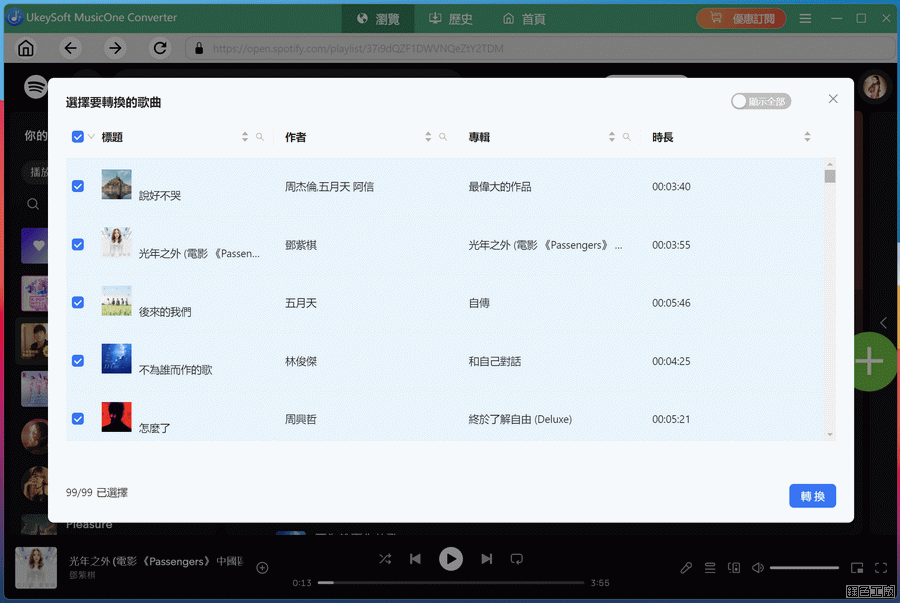Click the search icon in title column
Image resolution: width=900 pixels, height=603 pixels.
[x=260, y=137]
